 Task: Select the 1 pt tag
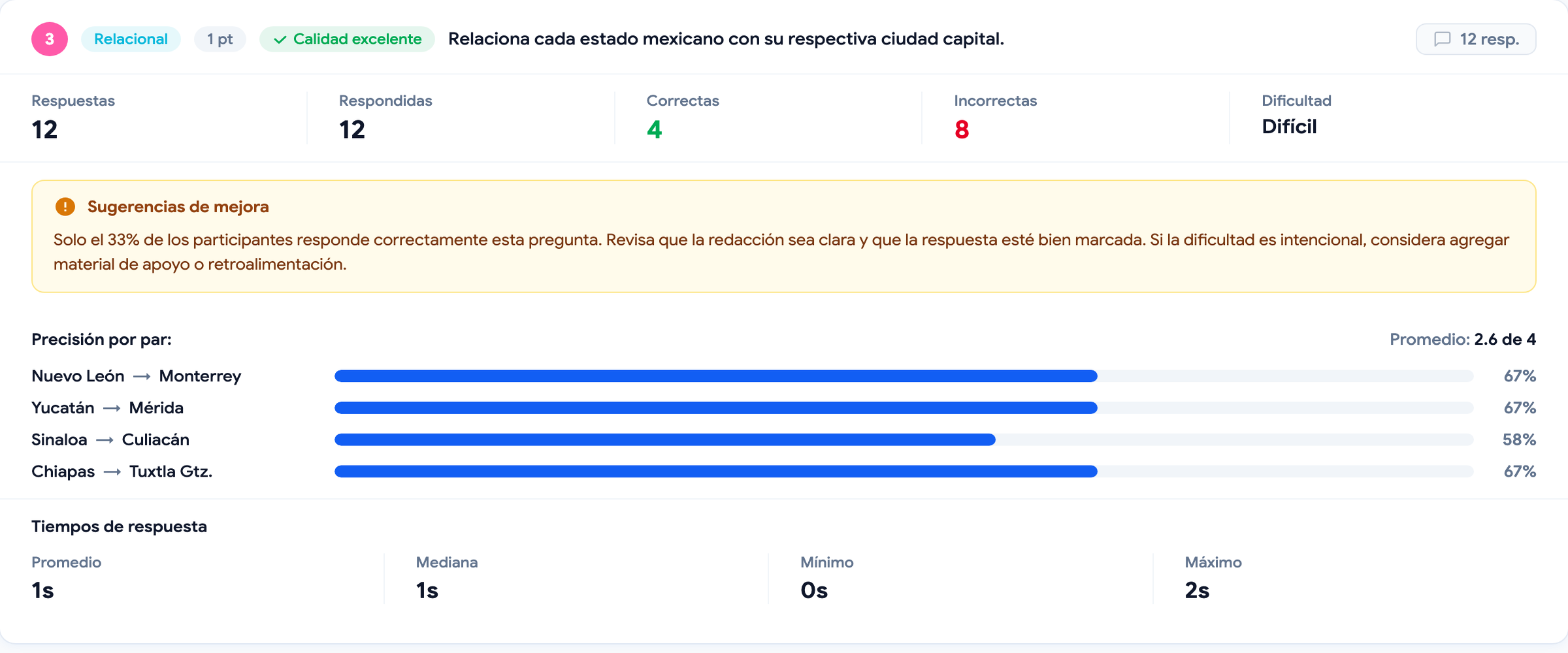click(220, 39)
